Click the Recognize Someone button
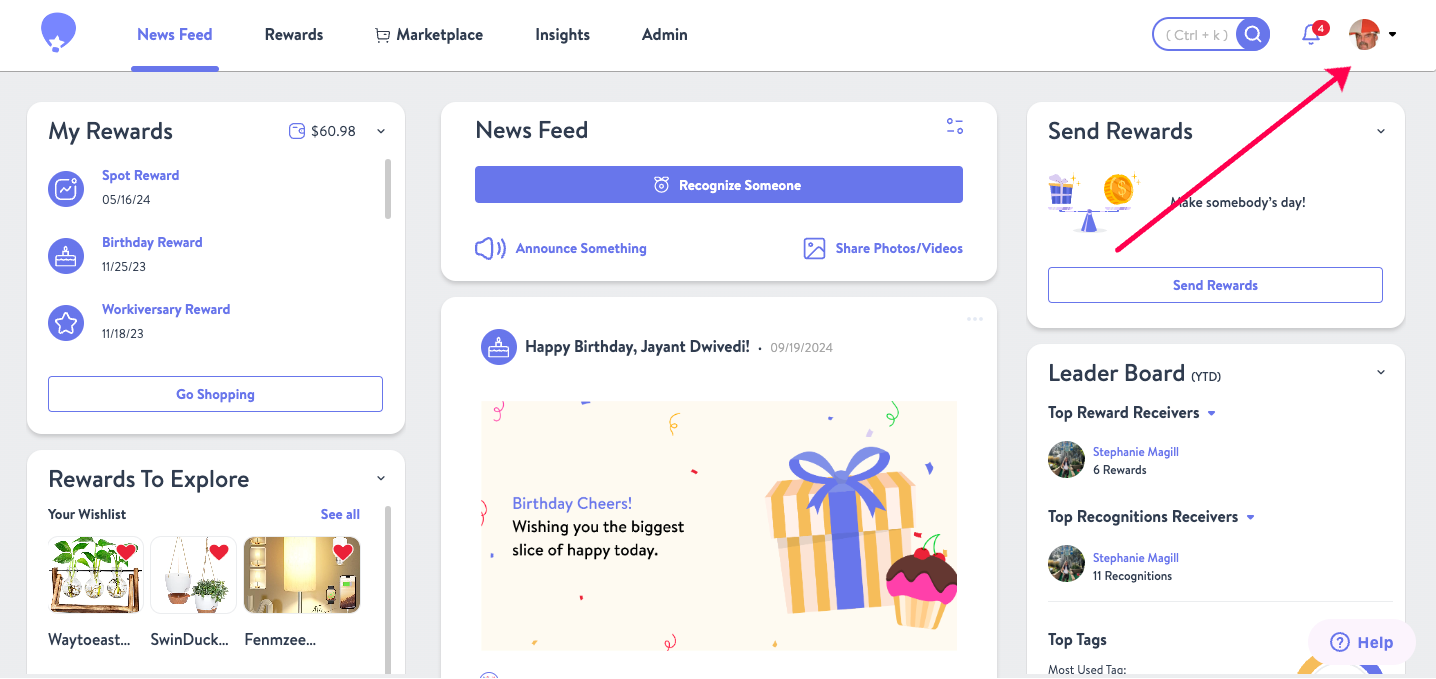The image size is (1436, 679). (719, 185)
